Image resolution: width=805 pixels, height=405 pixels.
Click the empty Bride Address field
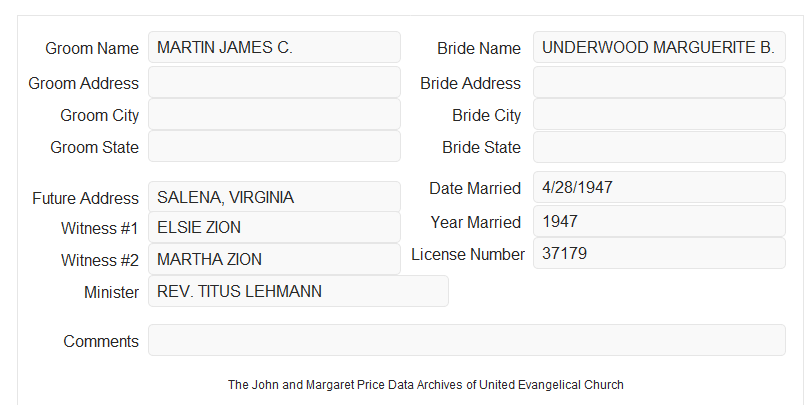[x=659, y=82]
